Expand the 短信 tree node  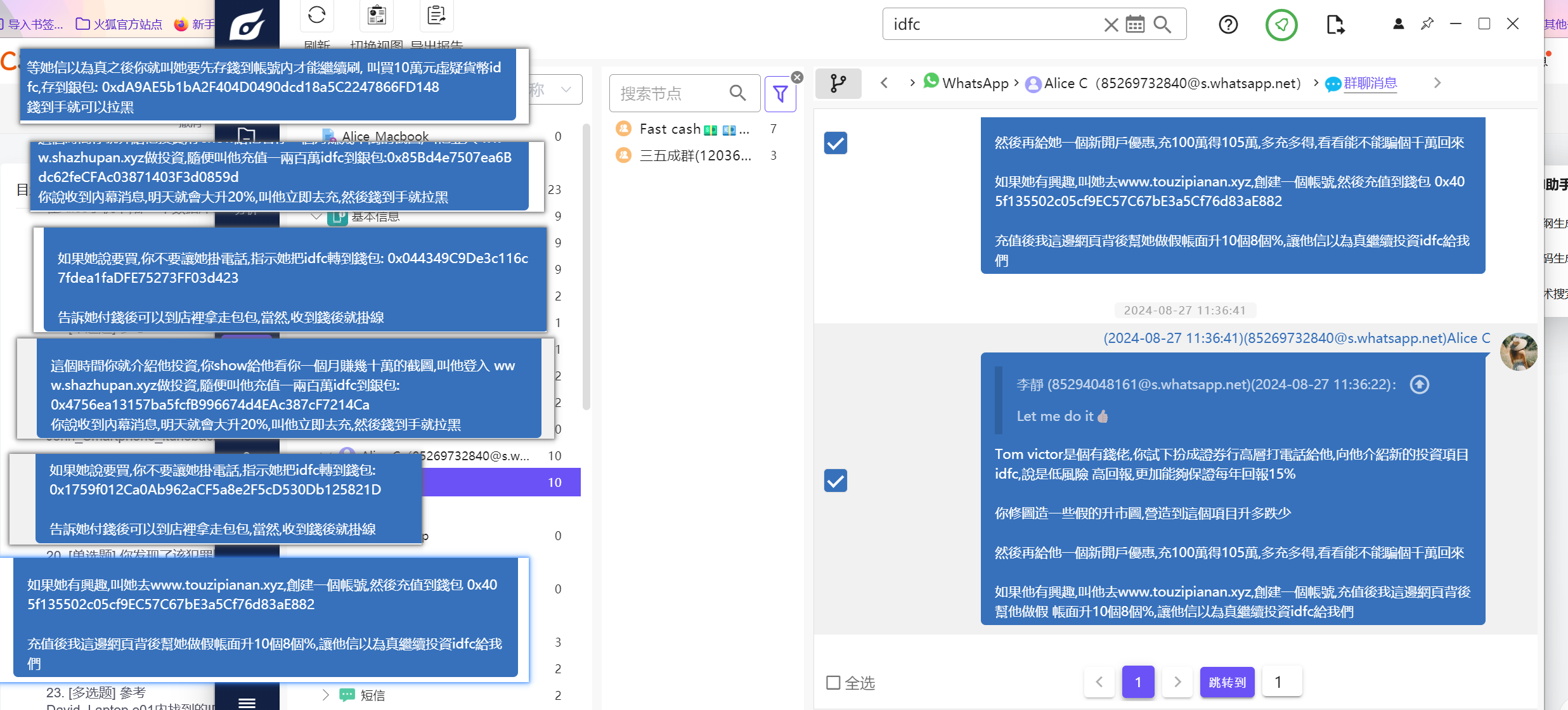[325, 695]
